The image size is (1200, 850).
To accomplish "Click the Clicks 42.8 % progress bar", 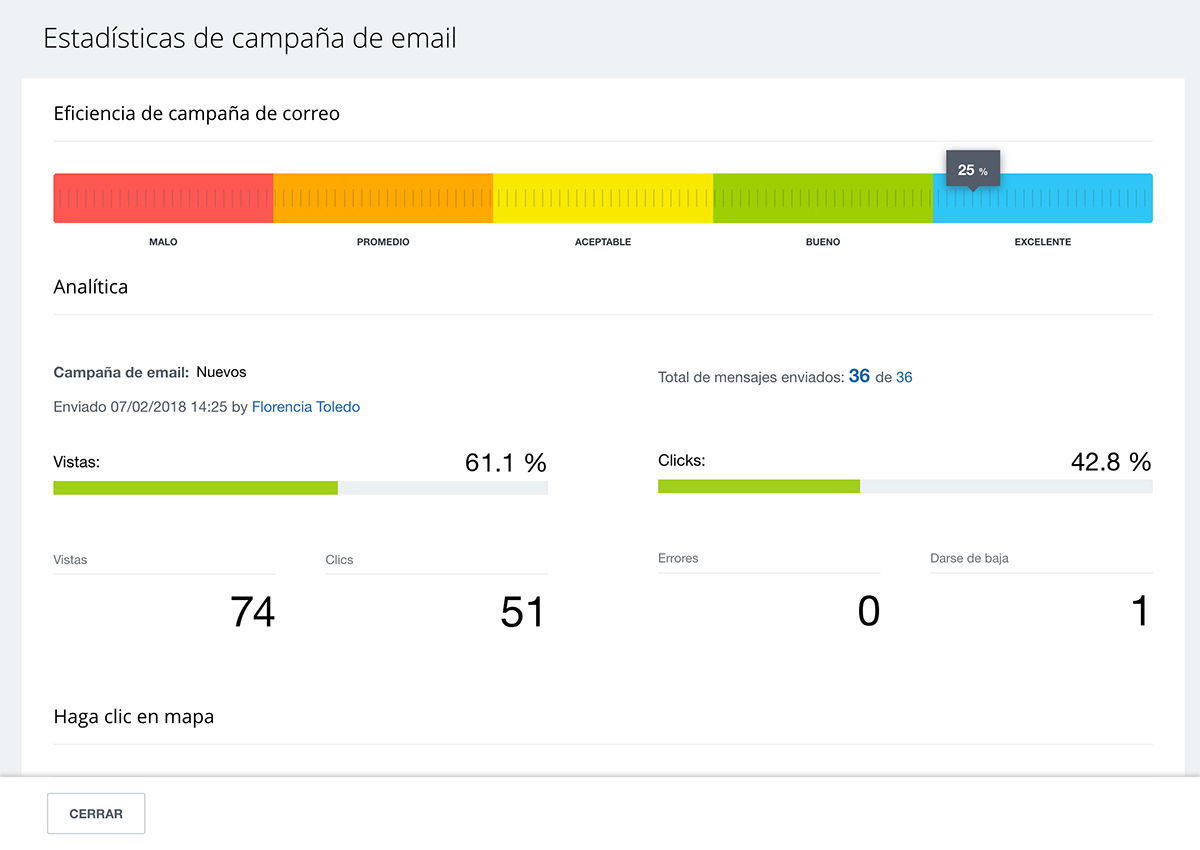I will pos(904,486).
